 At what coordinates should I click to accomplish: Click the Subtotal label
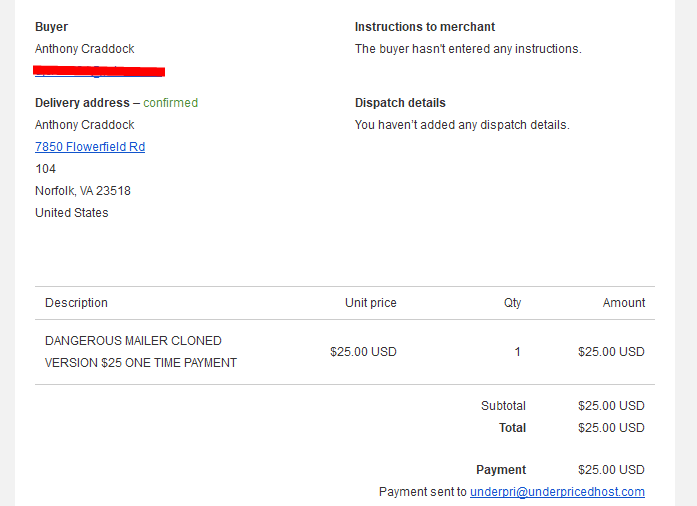(x=503, y=406)
